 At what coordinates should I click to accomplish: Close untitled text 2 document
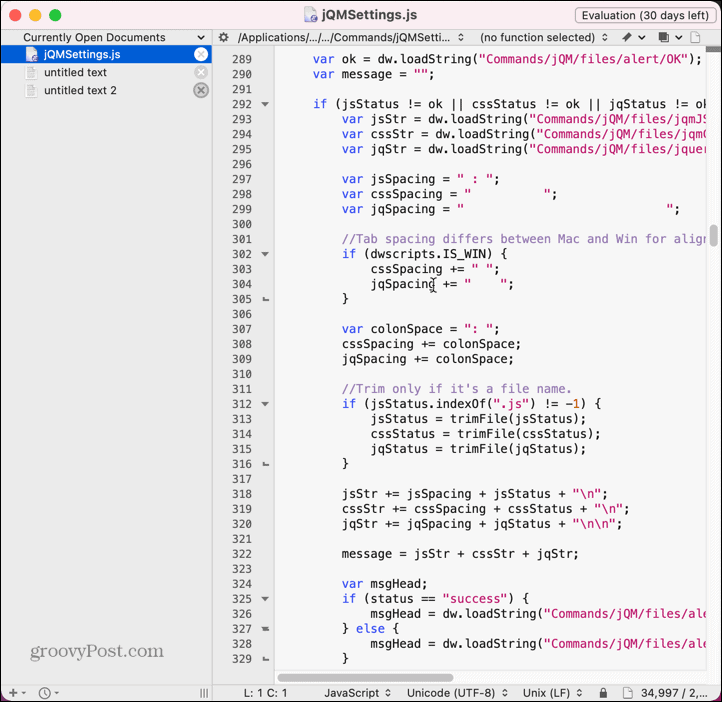[x=201, y=90]
